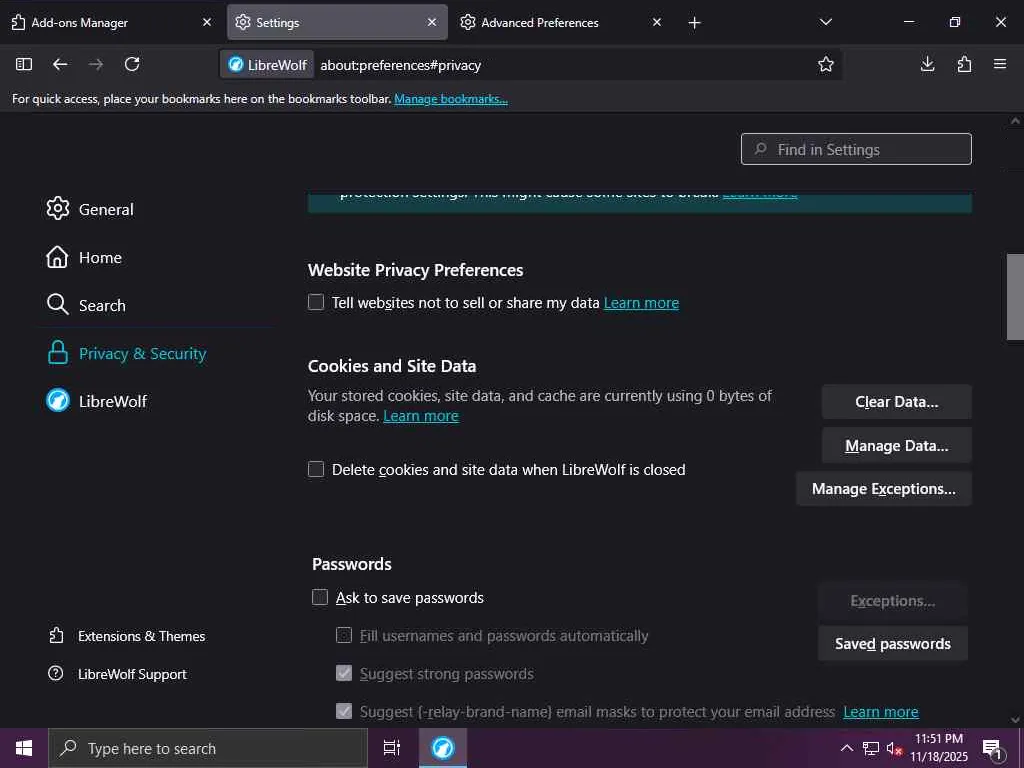Click the LibreWolf taskbar icon
Image resolution: width=1024 pixels, height=768 pixels.
pos(443,748)
